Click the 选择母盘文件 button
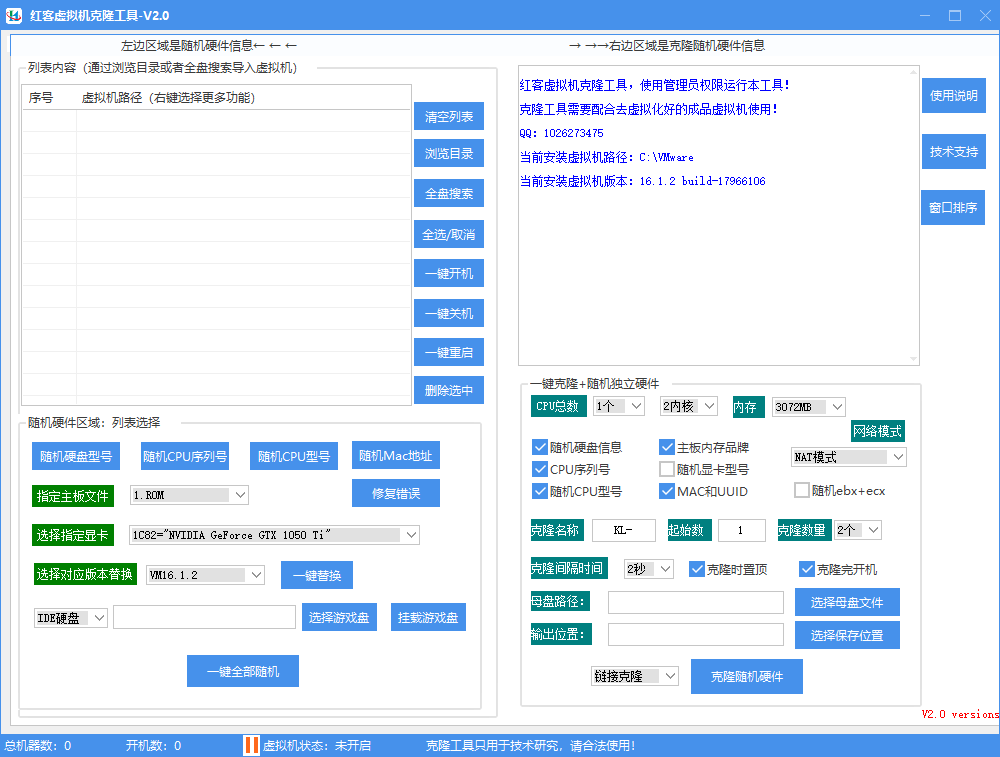Screen dimensions: 1000x757 (x=847, y=602)
